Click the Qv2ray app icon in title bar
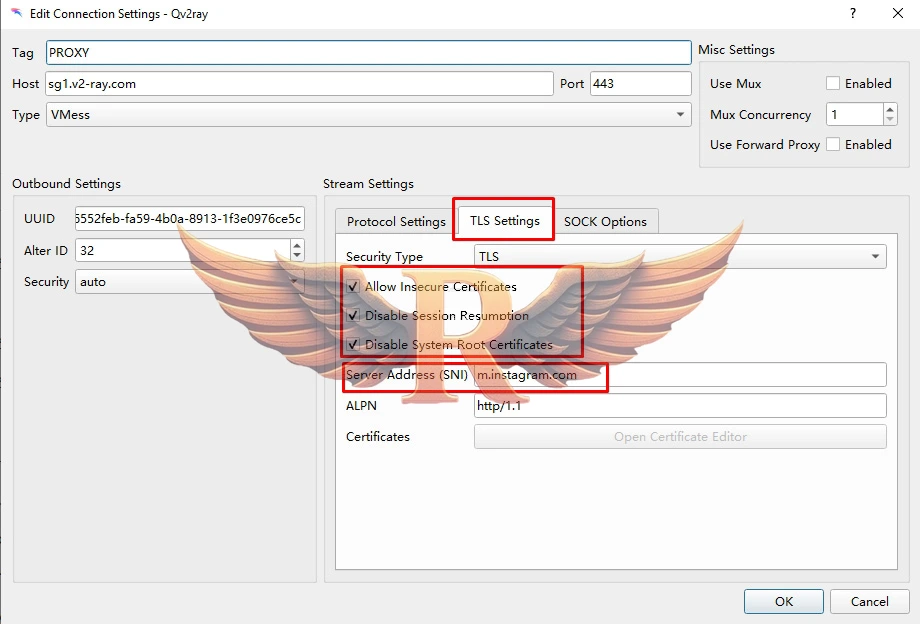The image size is (920, 624). (16, 14)
